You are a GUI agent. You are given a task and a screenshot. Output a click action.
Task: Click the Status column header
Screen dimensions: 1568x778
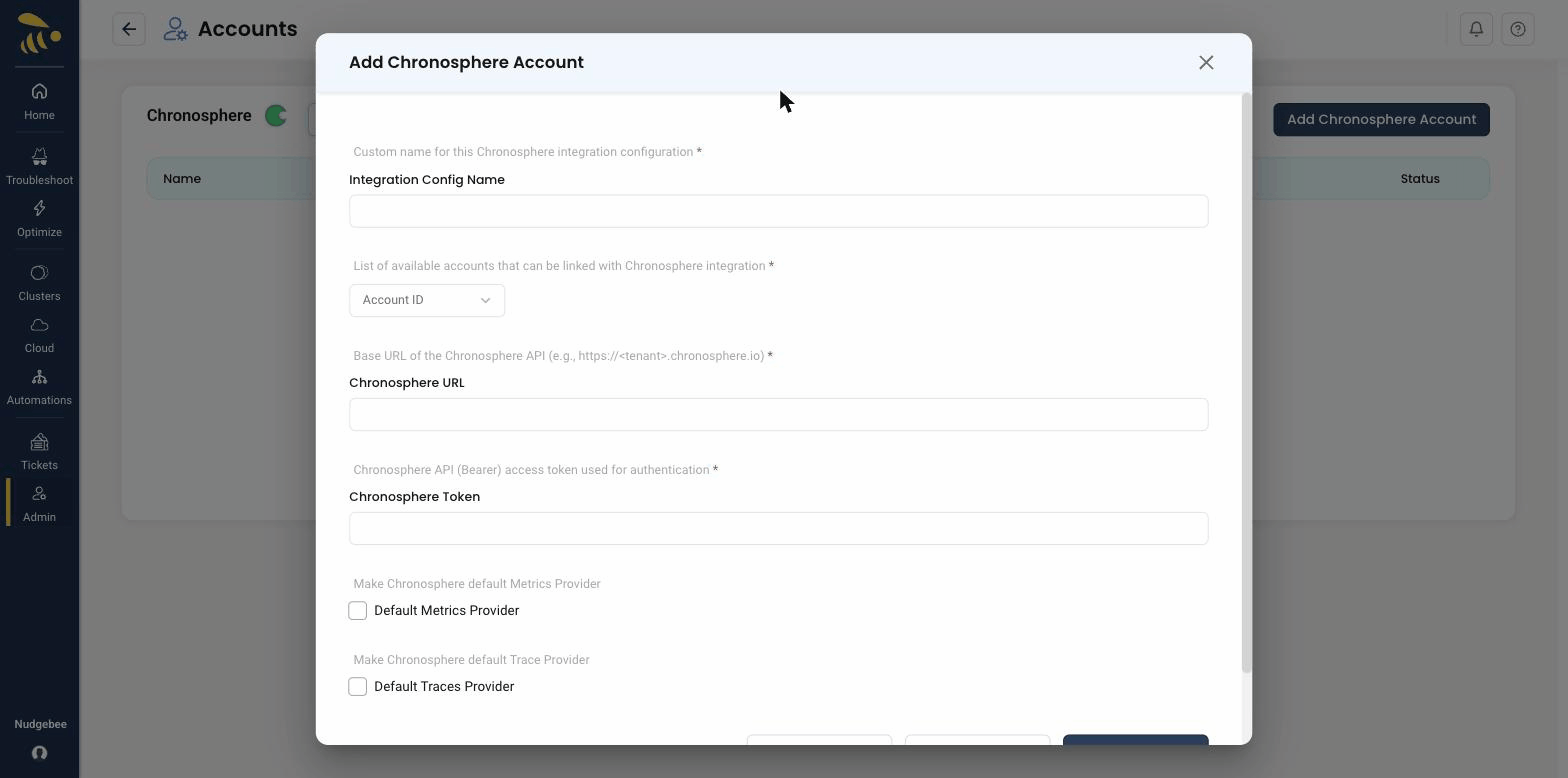(x=1420, y=179)
